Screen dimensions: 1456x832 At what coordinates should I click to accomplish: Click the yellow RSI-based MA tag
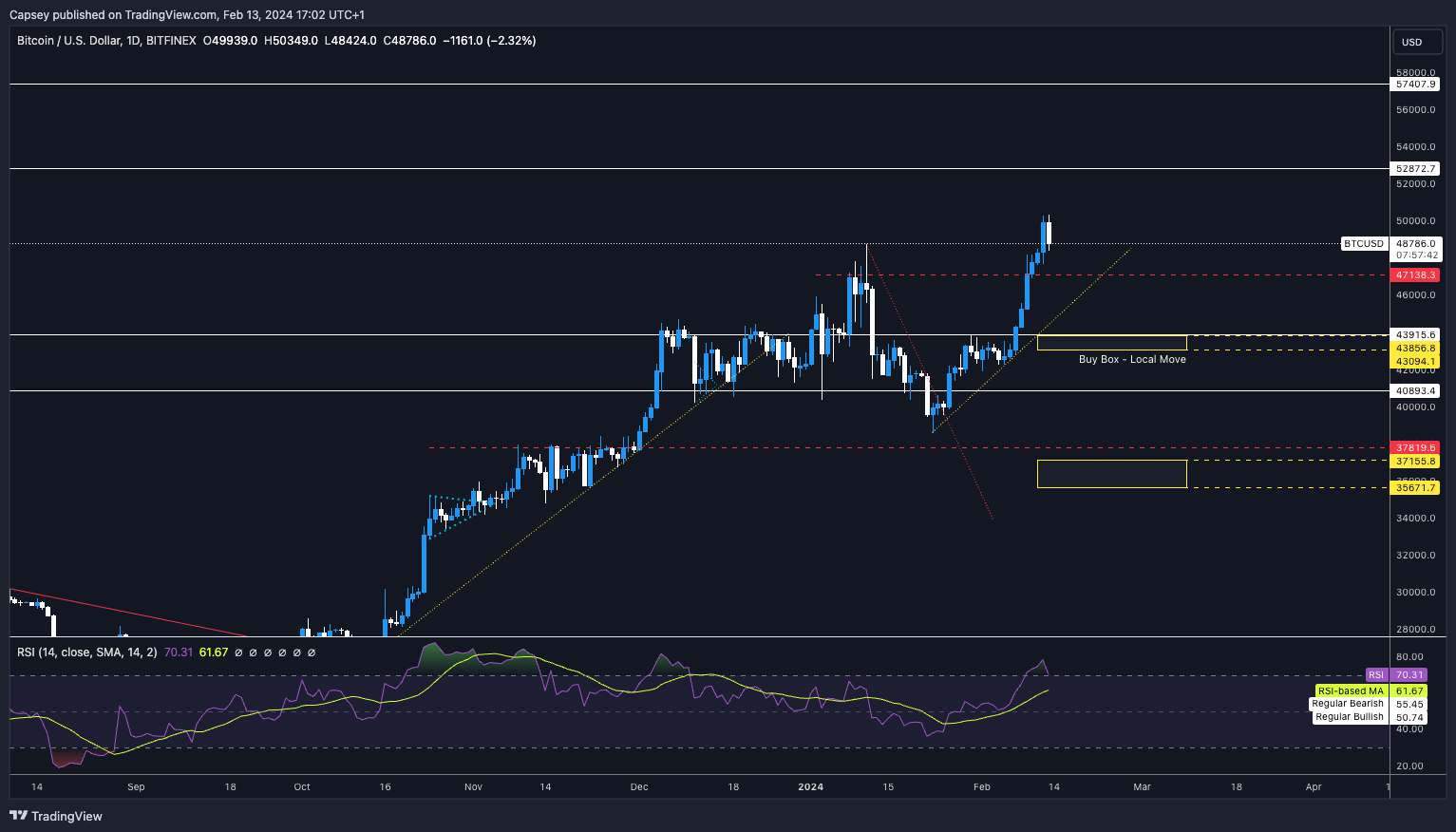[x=1351, y=691]
